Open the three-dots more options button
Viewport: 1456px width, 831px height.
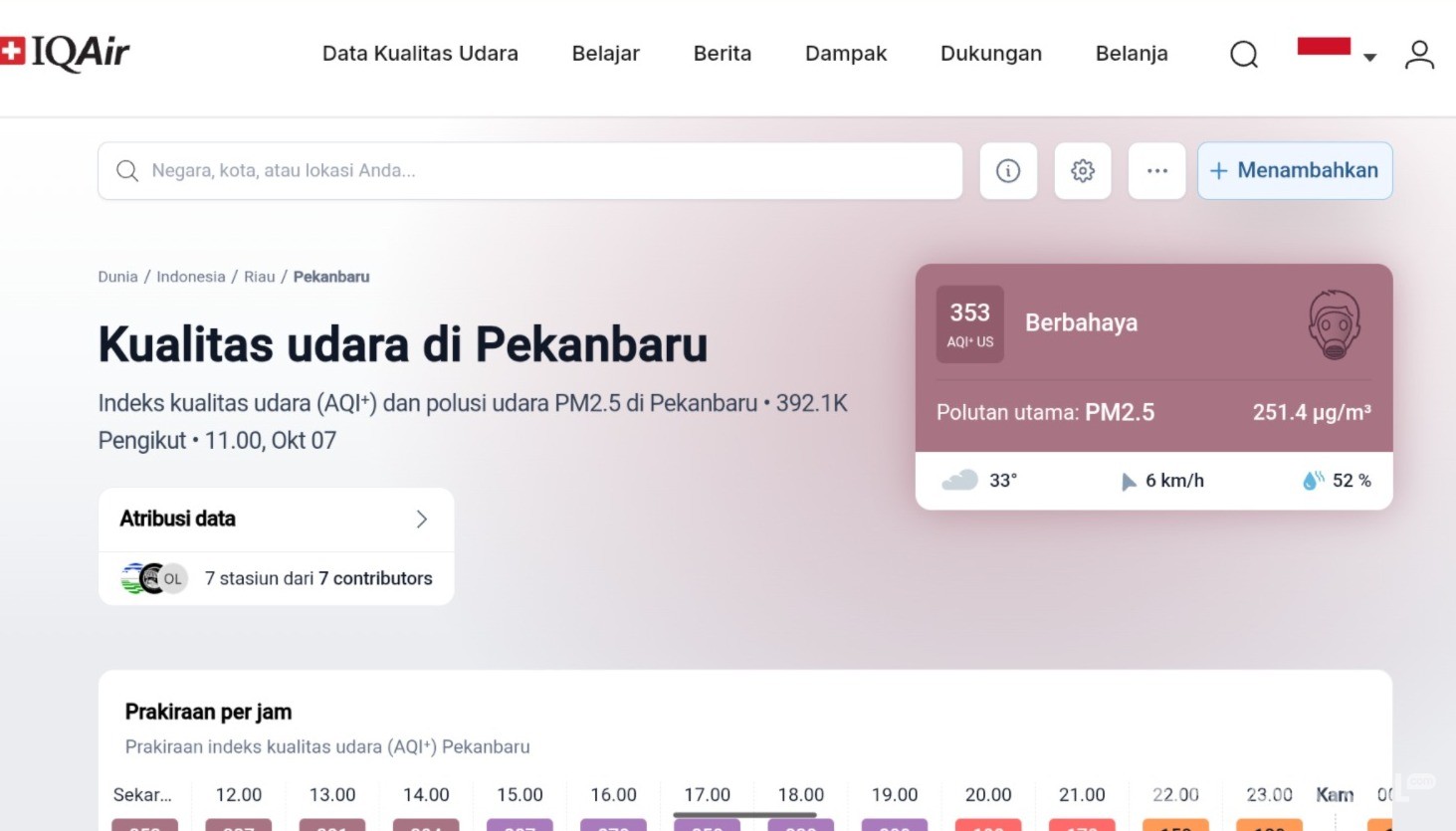[x=1156, y=171]
